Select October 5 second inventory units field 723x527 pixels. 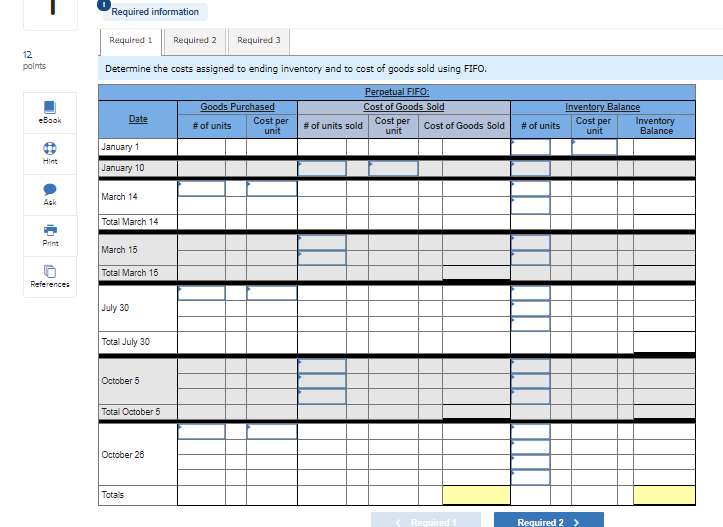click(530, 381)
